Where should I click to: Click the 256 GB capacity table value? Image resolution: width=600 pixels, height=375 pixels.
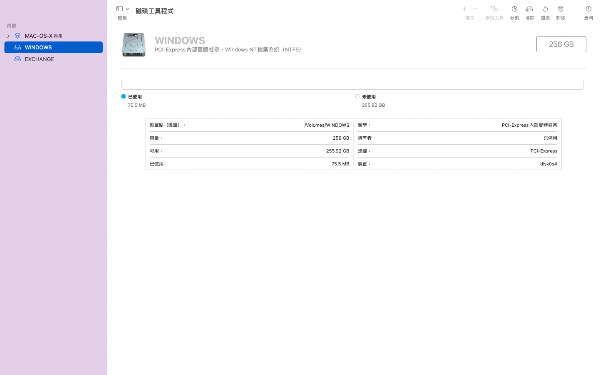click(341, 138)
